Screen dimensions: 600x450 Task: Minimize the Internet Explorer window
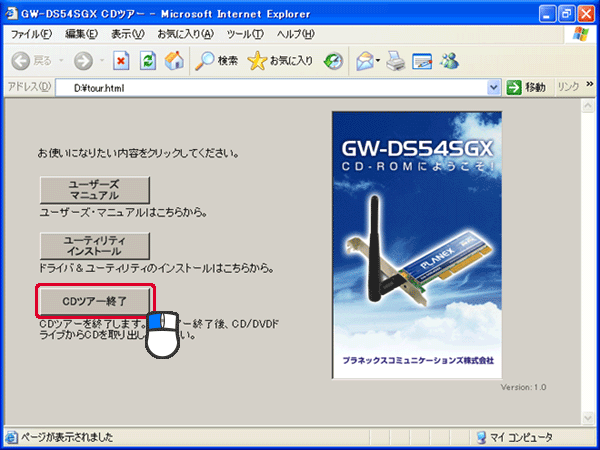(547, 14)
